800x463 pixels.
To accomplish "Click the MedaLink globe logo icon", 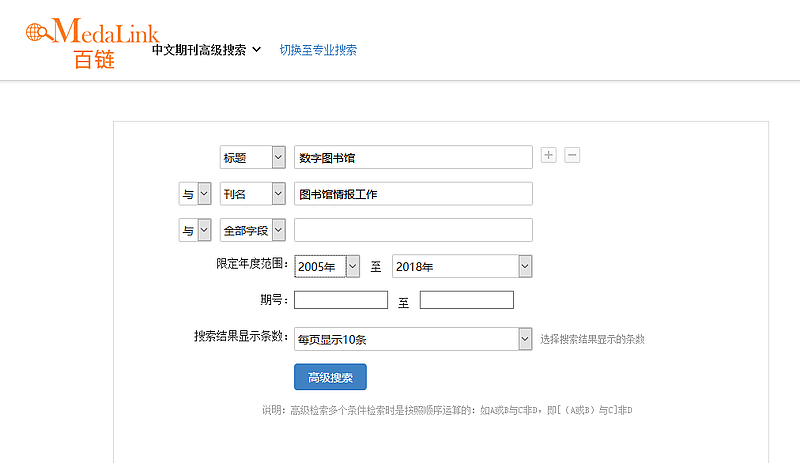I will [40, 33].
